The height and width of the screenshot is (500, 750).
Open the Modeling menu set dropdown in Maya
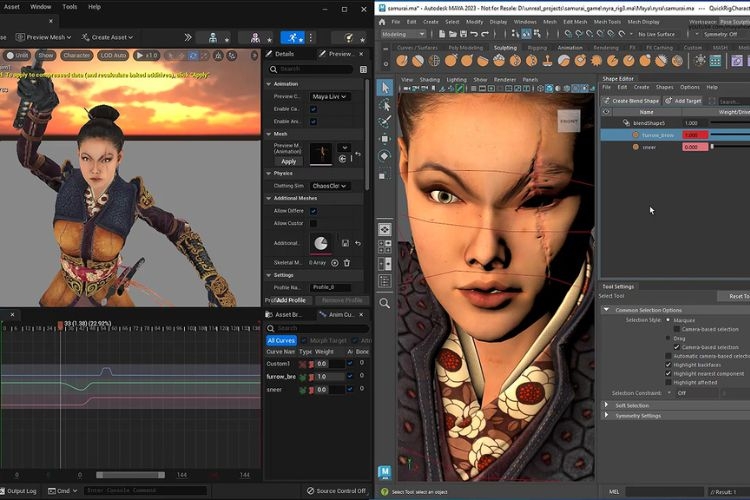coord(403,34)
